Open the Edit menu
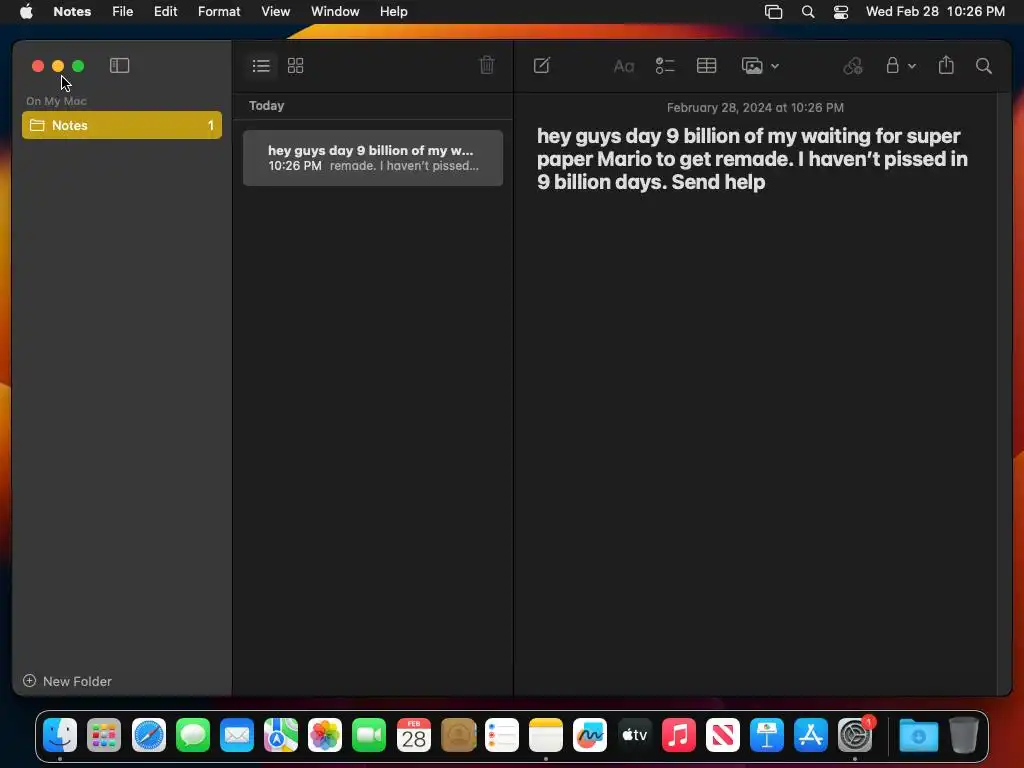This screenshot has height=768, width=1024. pyautogui.click(x=165, y=12)
